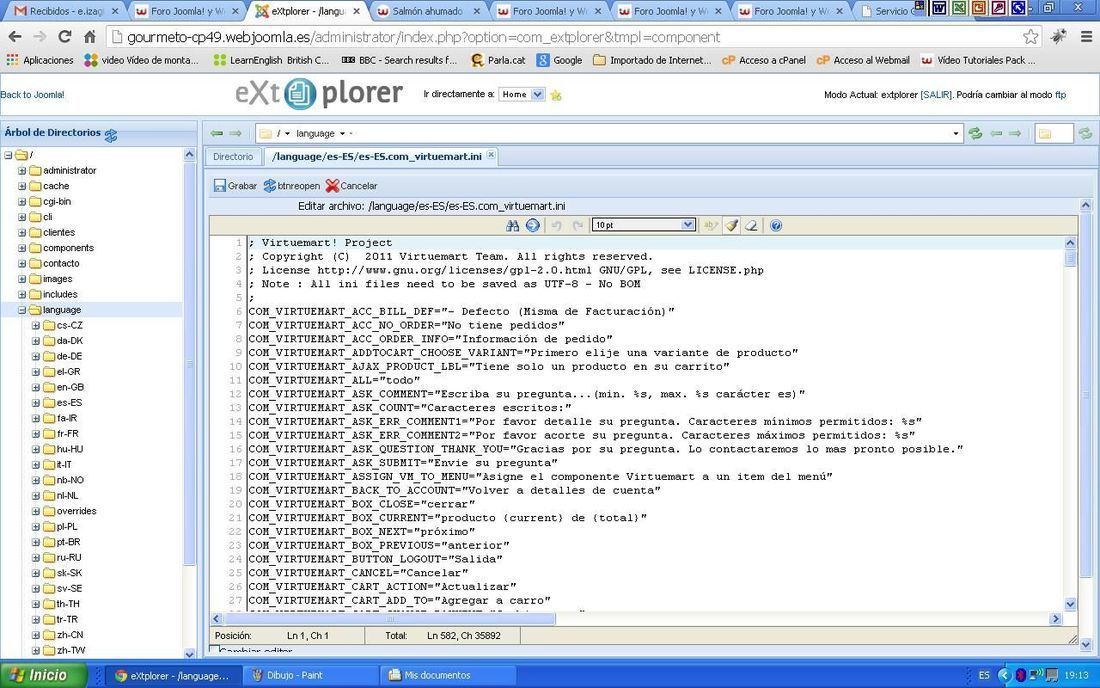The height and width of the screenshot is (688, 1100).
Task: Click the ftp mode link
Action: click(1060, 95)
